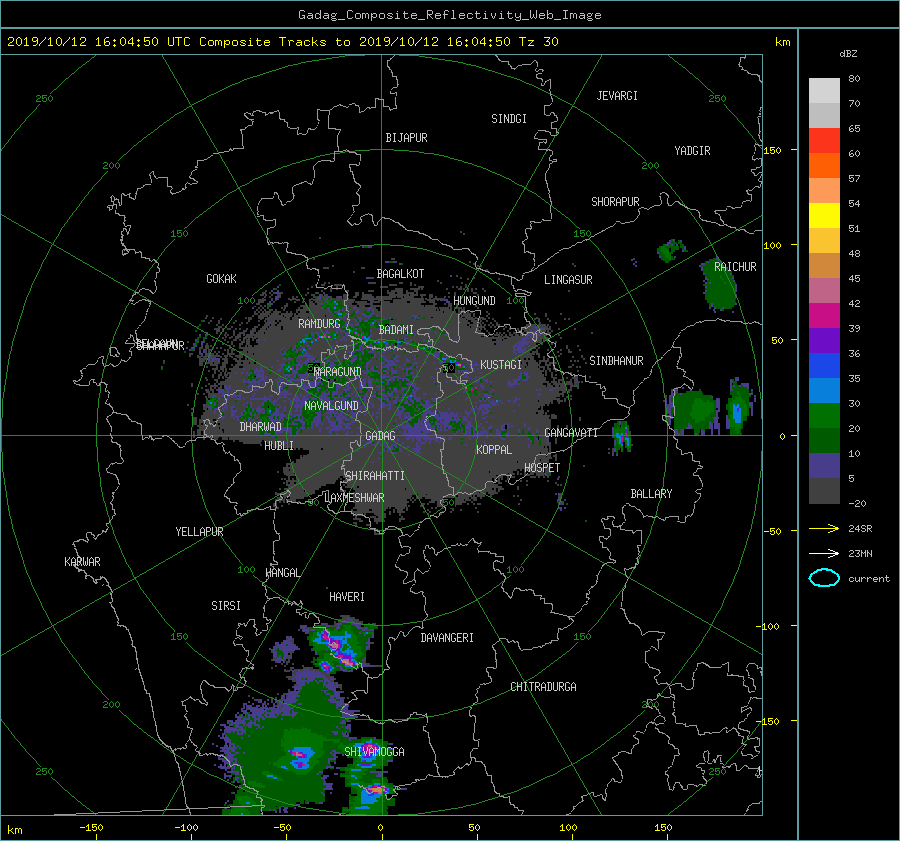The width and height of the screenshot is (900, 841).
Task: Click the HOSPET city label
Action: tap(542, 468)
